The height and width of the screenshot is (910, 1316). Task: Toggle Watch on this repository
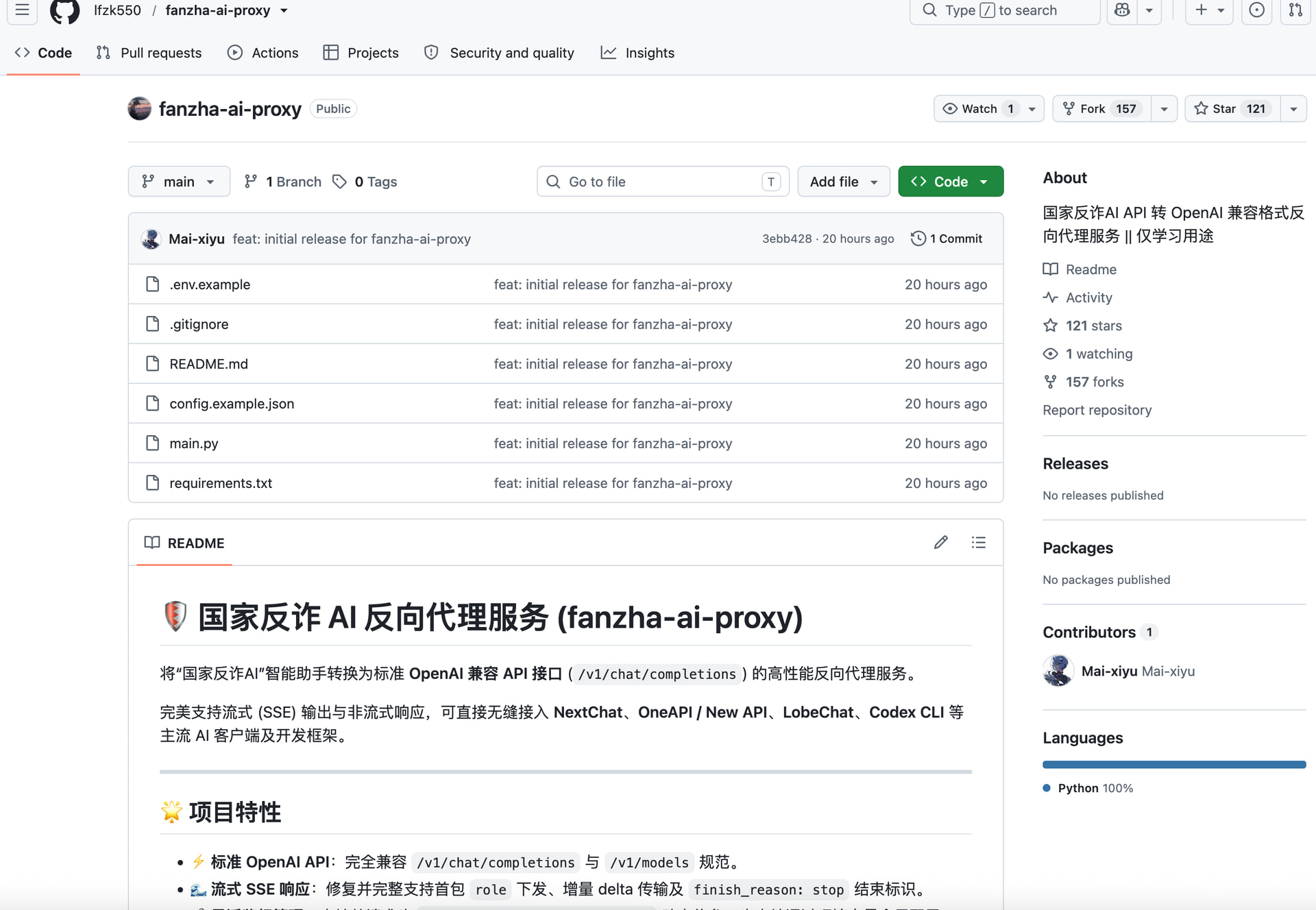[979, 109]
